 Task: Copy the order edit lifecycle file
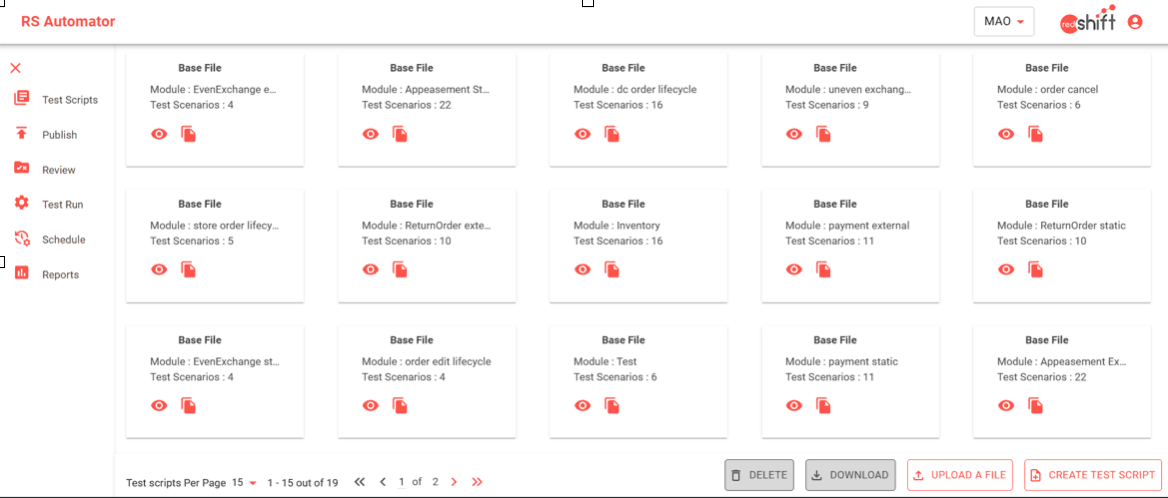click(x=400, y=406)
